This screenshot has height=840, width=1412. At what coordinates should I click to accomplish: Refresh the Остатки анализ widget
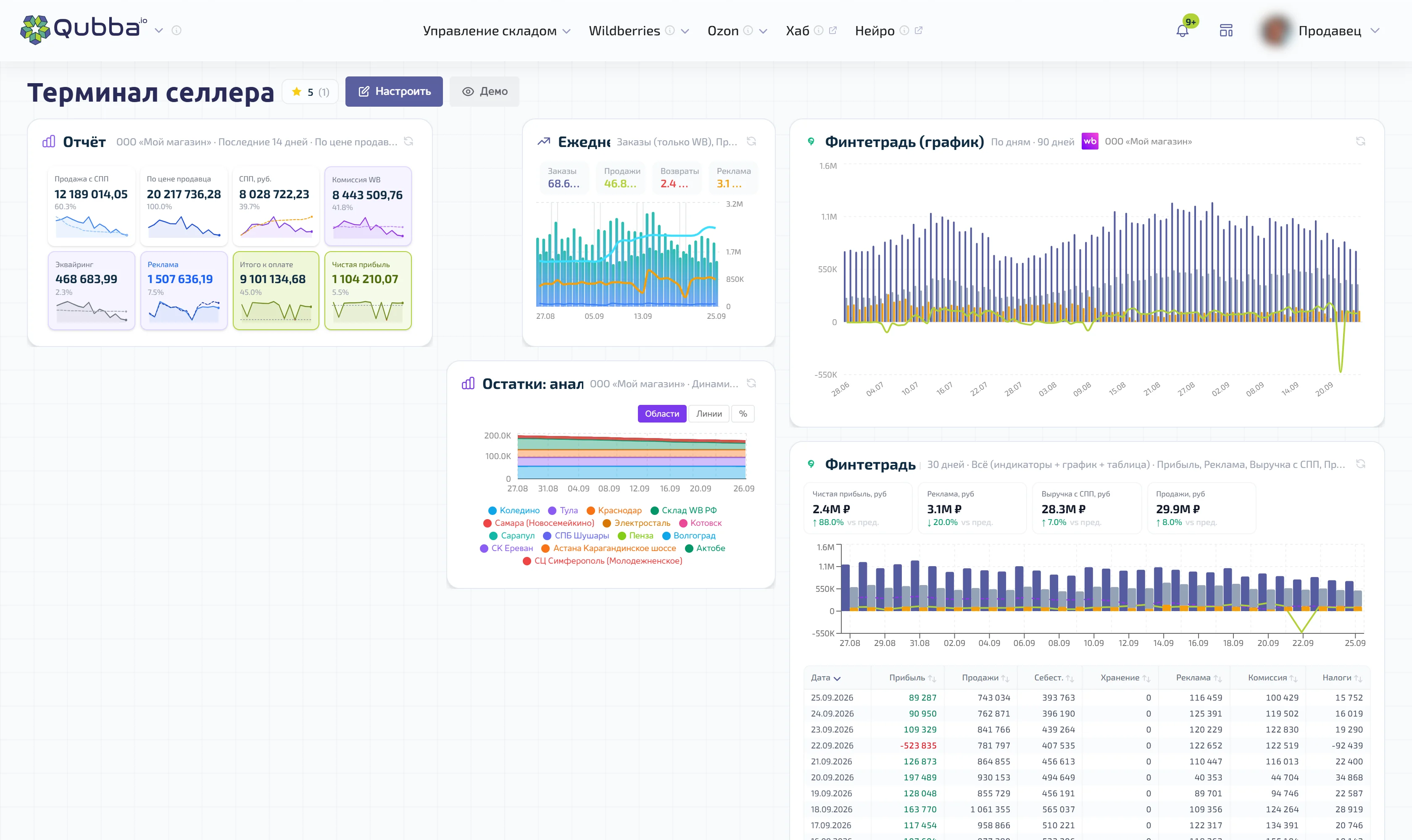point(751,383)
